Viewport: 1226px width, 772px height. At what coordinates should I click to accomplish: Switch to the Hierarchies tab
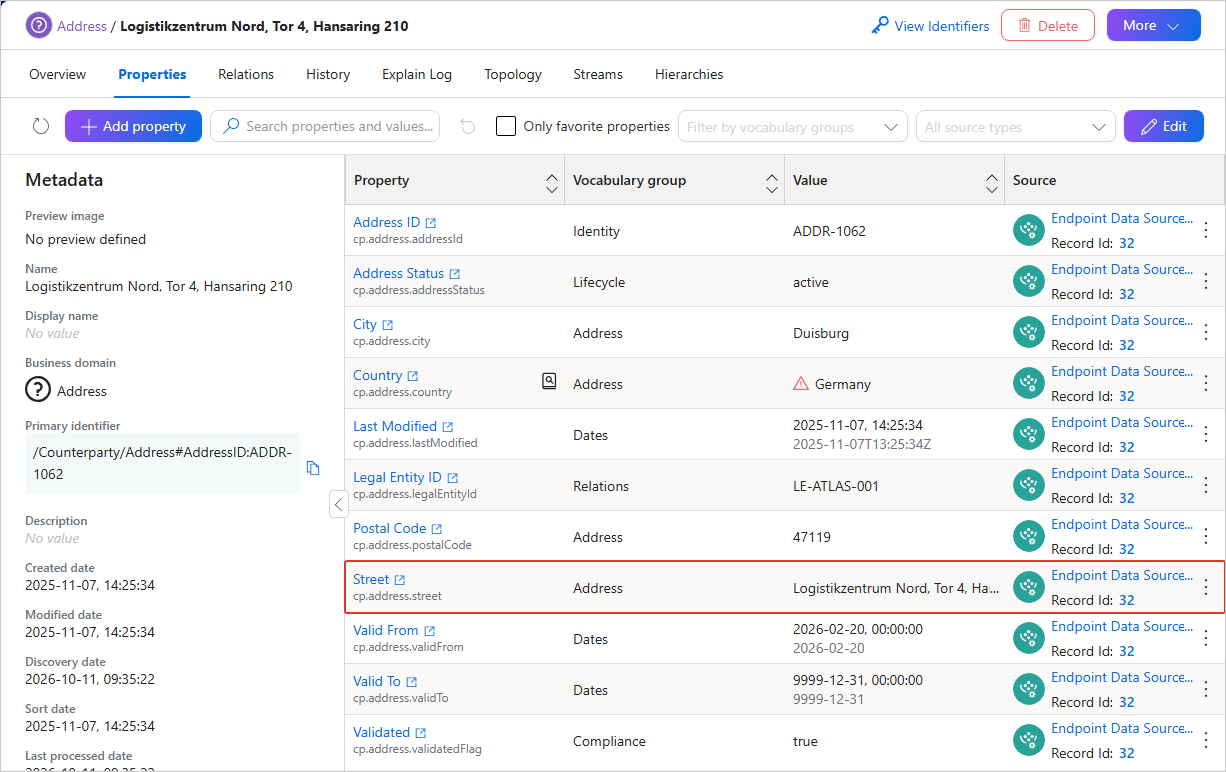[x=689, y=74]
